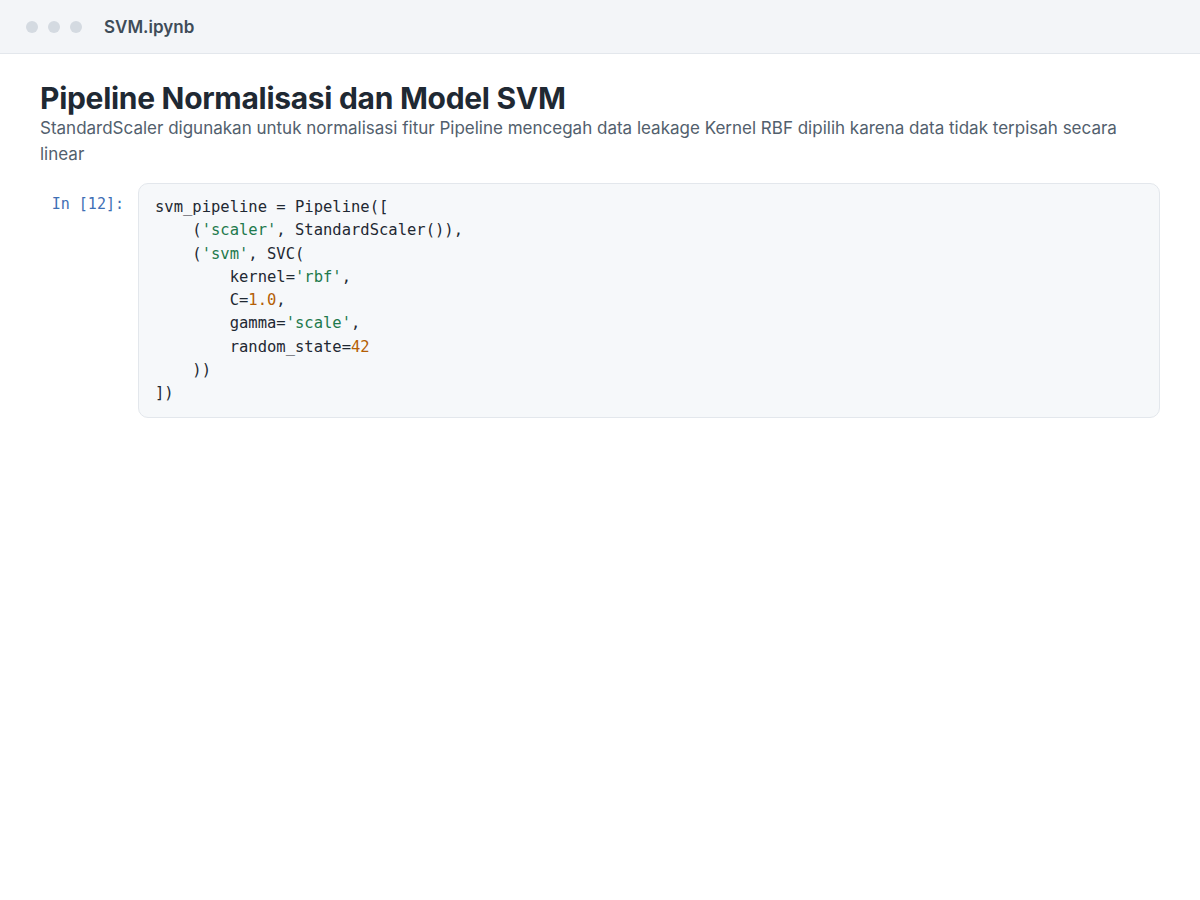Click the 'scaler', StandardScaler() line

[x=328, y=230]
